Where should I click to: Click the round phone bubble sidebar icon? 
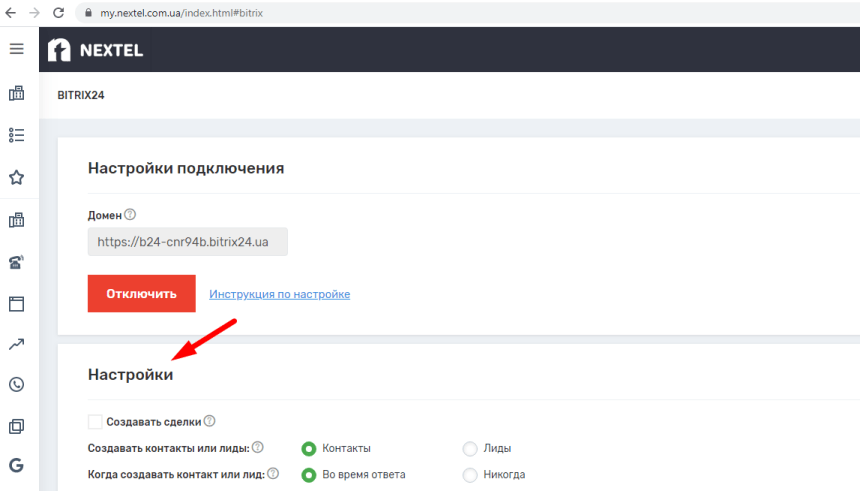pyautogui.click(x=16, y=385)
